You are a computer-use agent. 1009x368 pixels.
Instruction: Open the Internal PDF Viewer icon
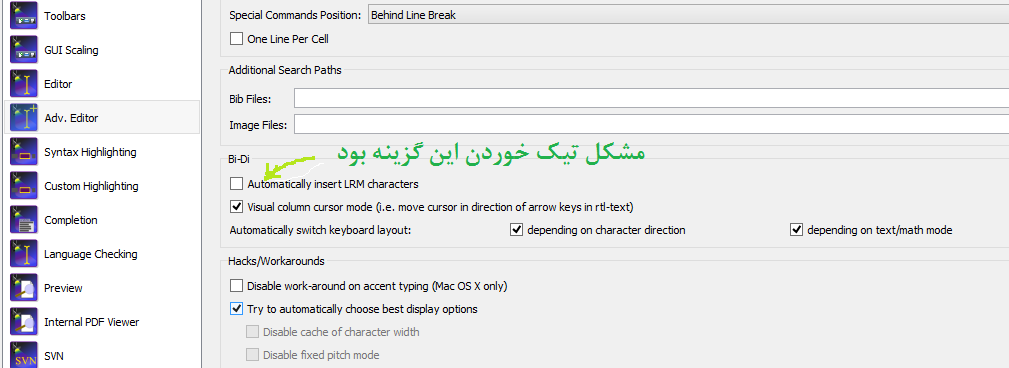pyautogui.click(x=24, y=322)
